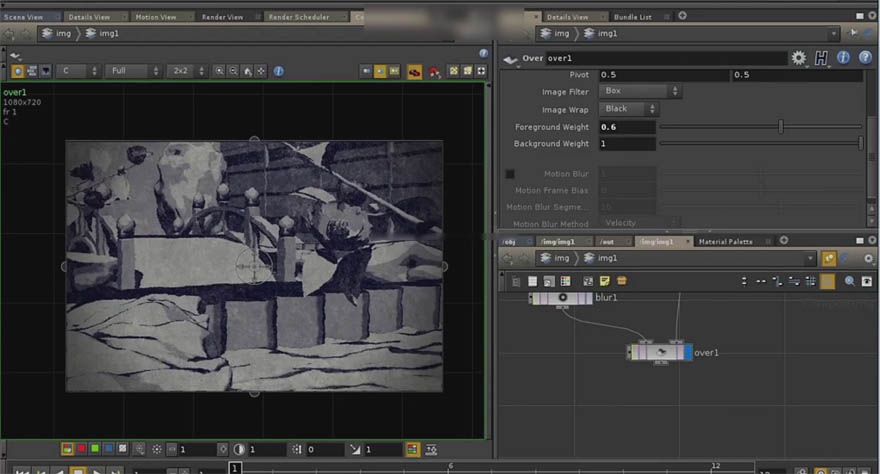Click the fullscreen viewer icon
Viewport: 880px width, 474px height.
pyautogui.click(x=481, y=71)
